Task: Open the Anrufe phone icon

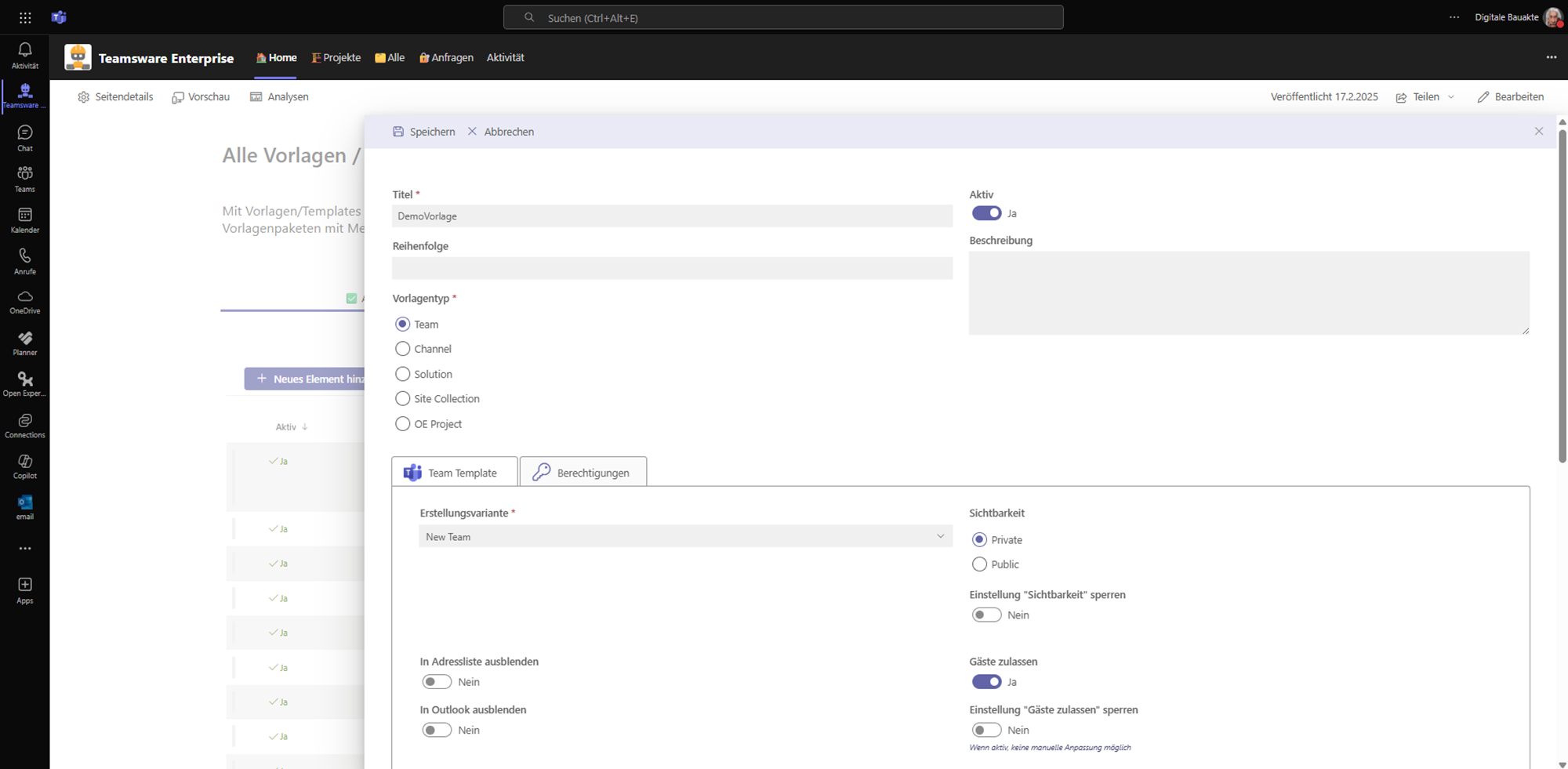Action: [25, 260]
